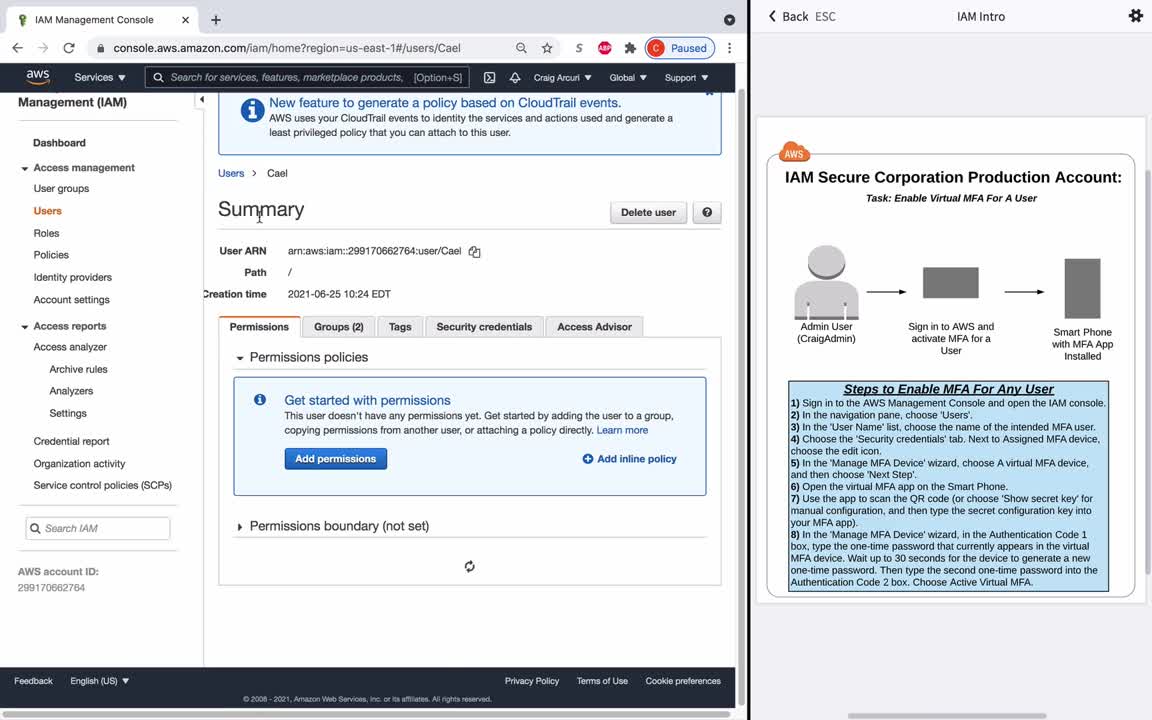The height and width of the screenshot is (720, 1152).
Task: Click the Learn more link
Action: click(x=622, y=430)
